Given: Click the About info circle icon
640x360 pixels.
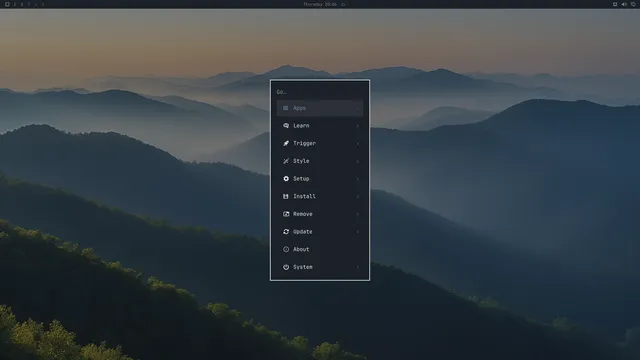Looking at the screenshot, I should [286, 249].
